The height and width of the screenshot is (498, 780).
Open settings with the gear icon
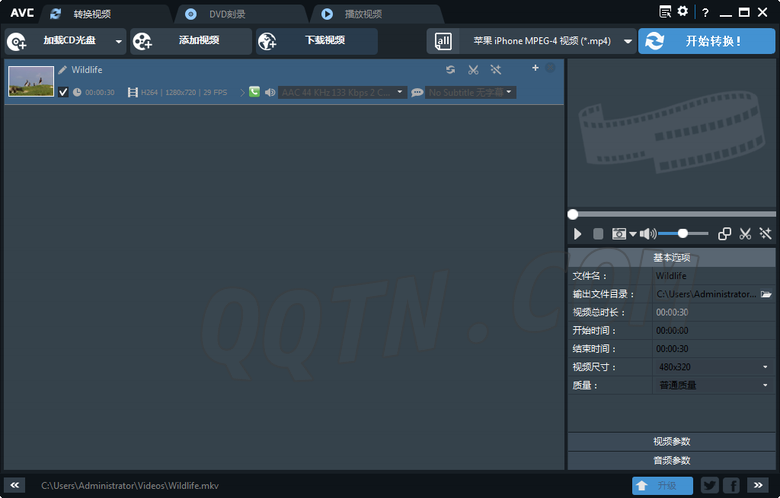point(683,12)
